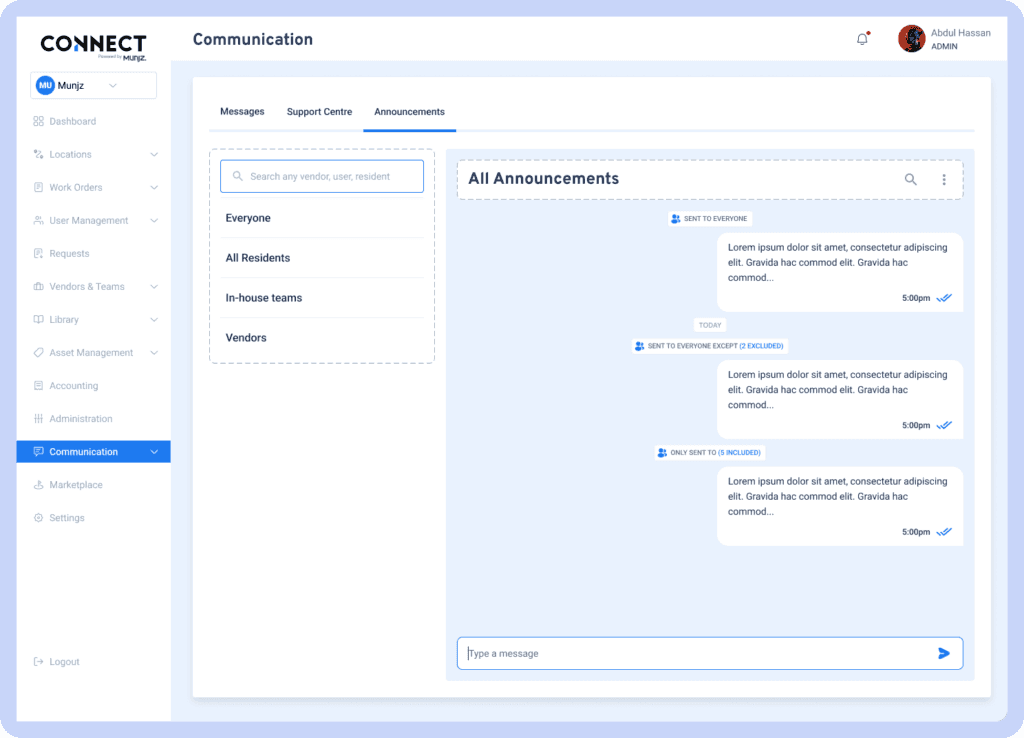Switch to the Support Centre tab
Screen dimensions: 1024x738
point(319,112)
